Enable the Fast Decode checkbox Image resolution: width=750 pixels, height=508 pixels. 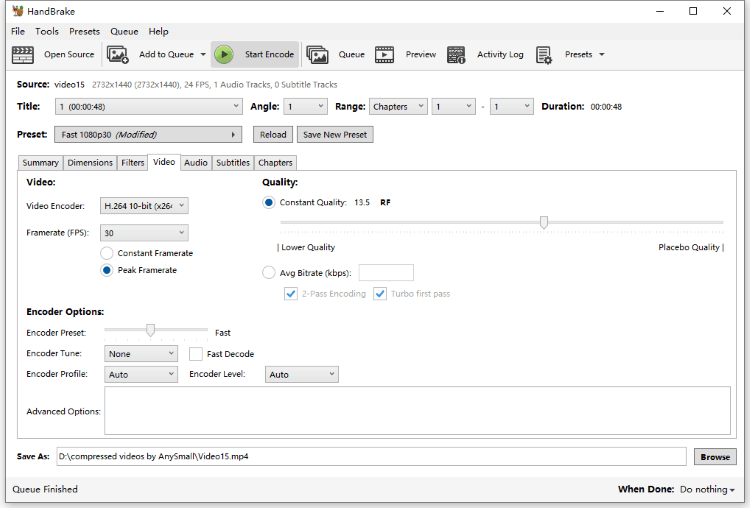196,354
